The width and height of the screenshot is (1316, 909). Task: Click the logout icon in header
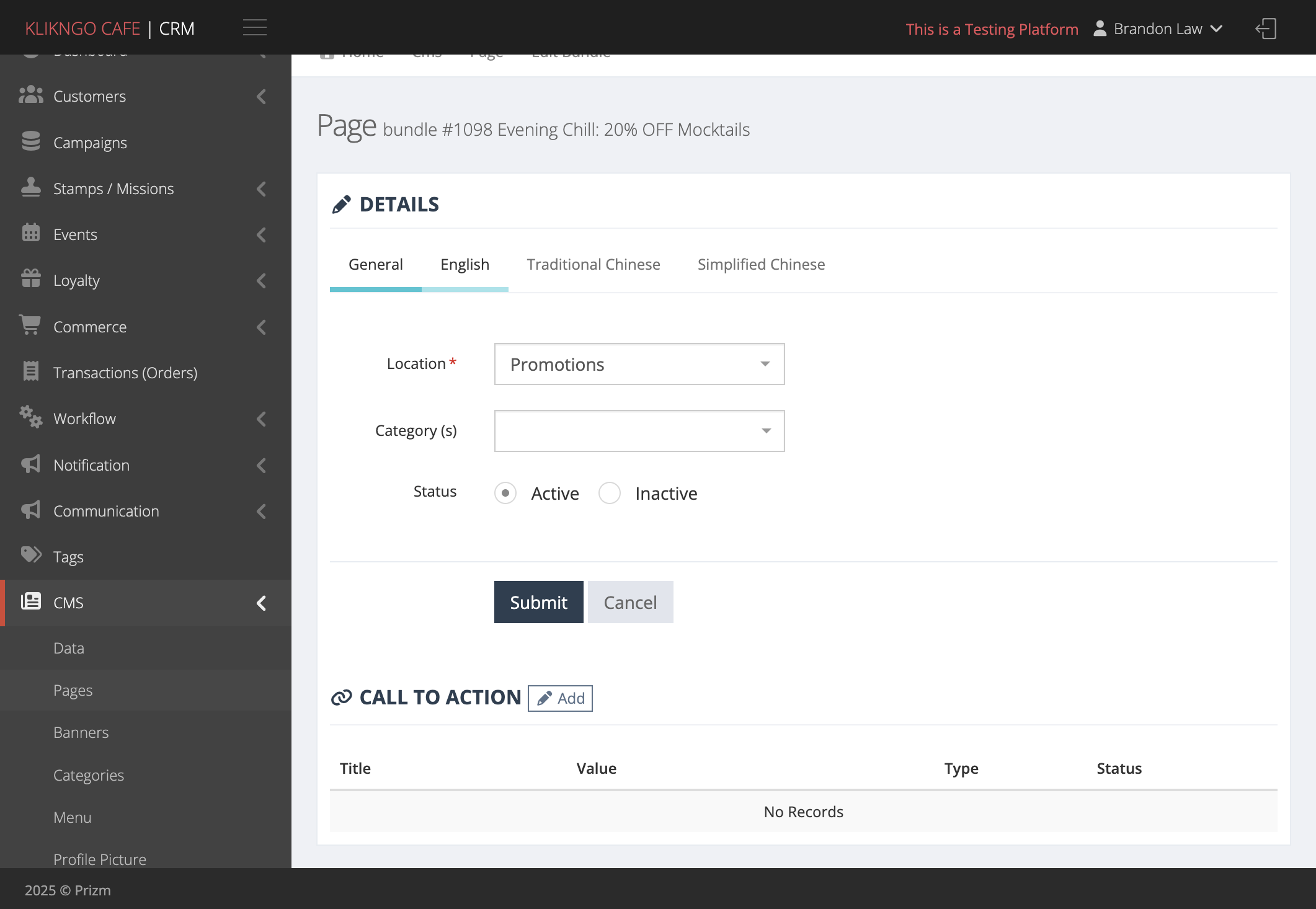pos(1266,29)
